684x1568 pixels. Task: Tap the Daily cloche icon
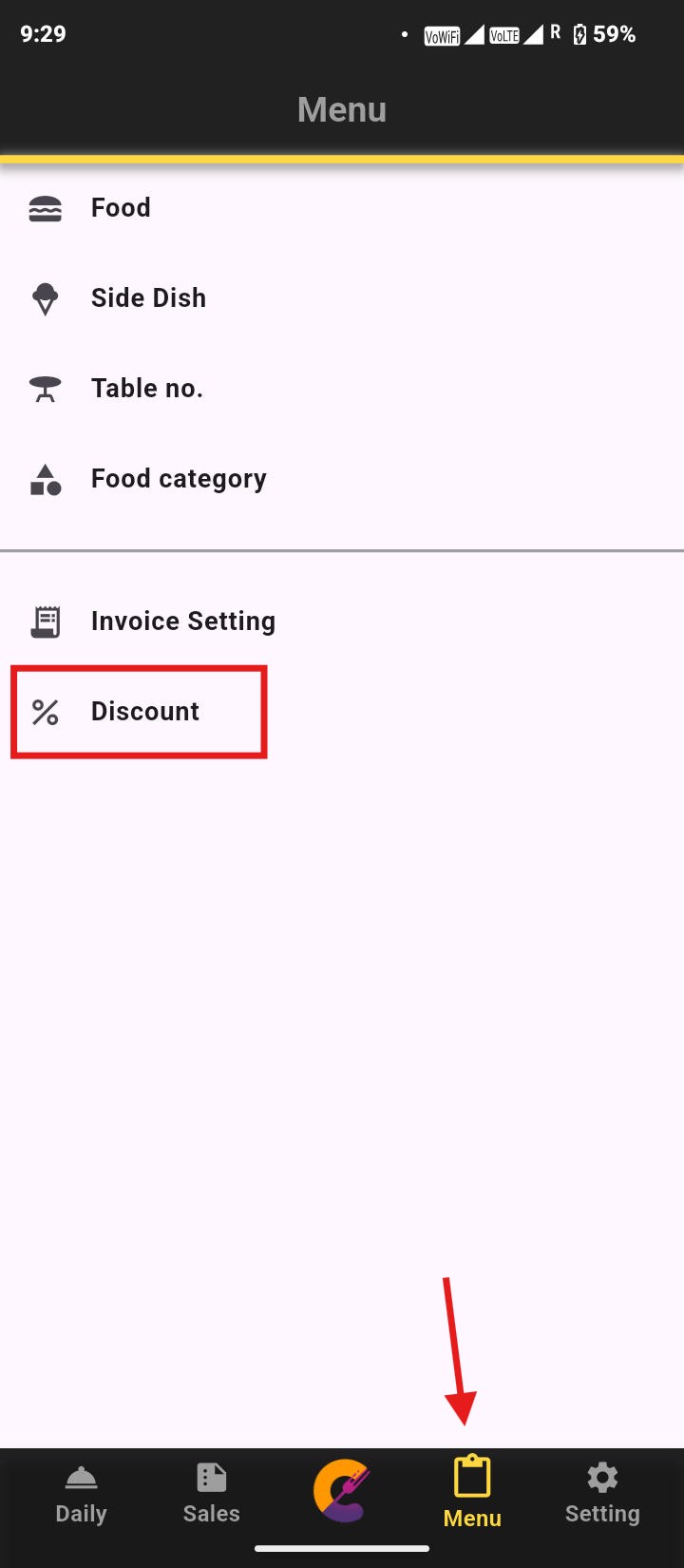tap(82, 1478)
